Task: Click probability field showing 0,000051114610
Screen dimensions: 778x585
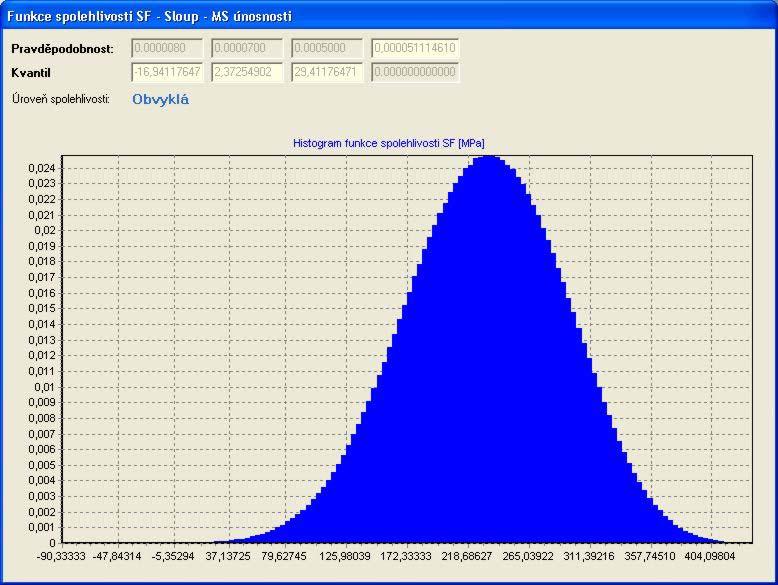Action: (415, 48)
